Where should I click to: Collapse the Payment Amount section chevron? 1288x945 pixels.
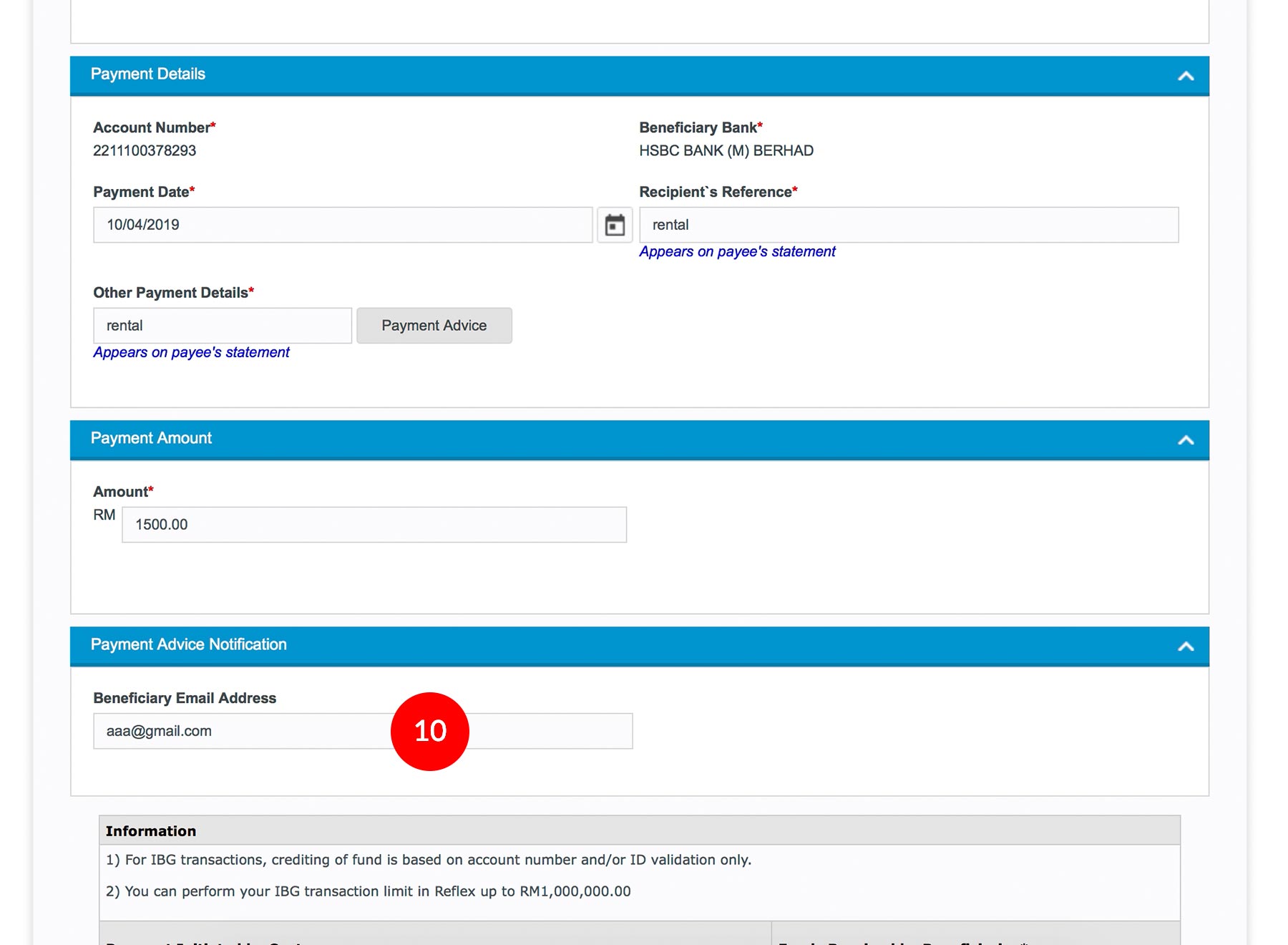click(1186, 440)
